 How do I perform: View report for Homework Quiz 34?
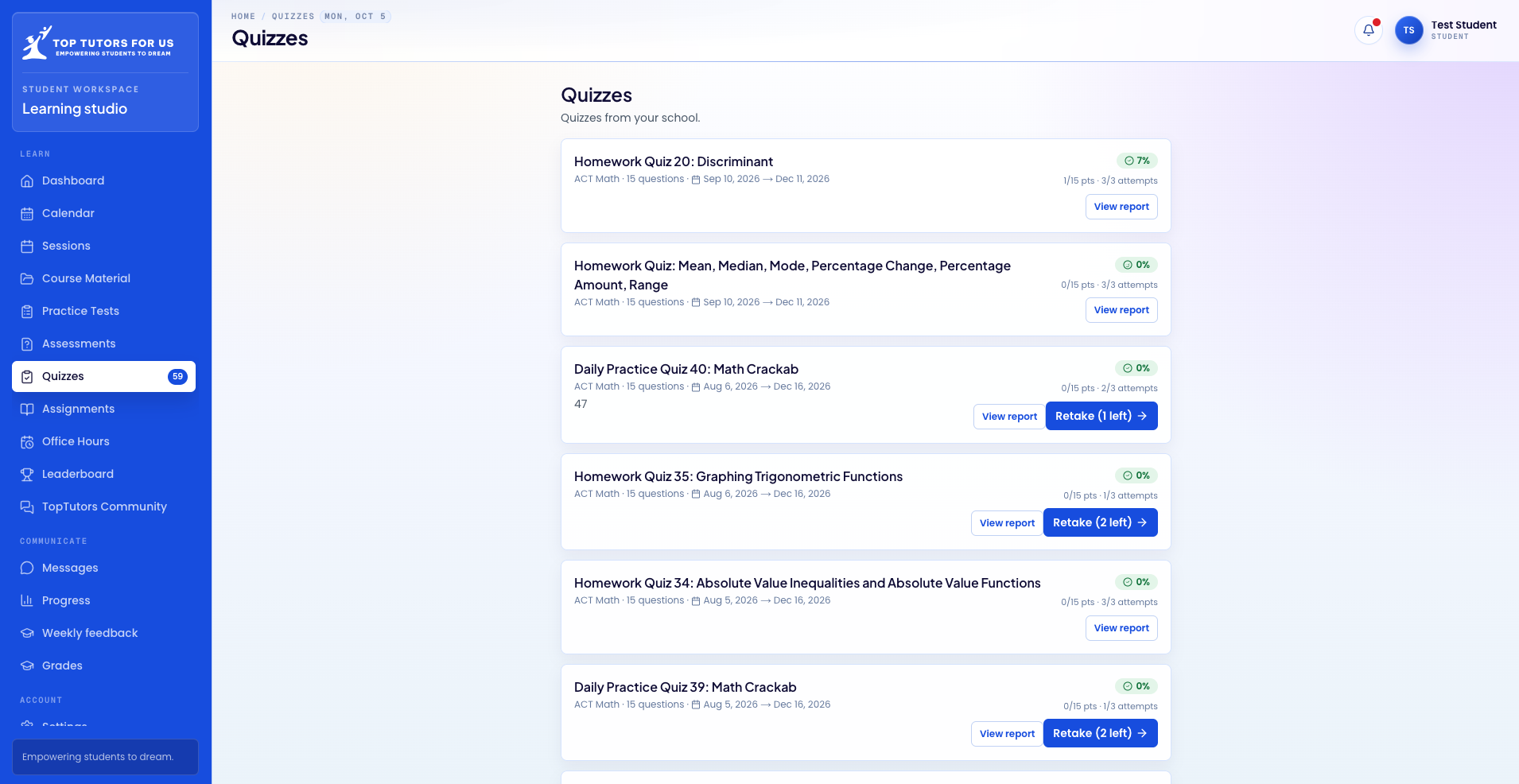tap(1121, 628)
